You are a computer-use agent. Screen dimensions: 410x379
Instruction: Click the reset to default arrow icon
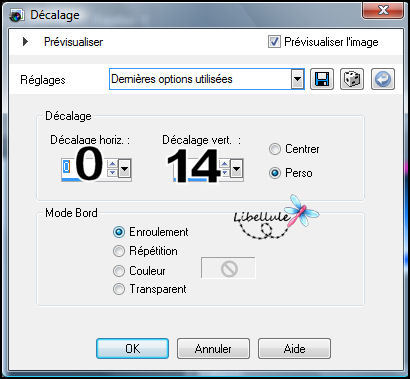(383, 79)
